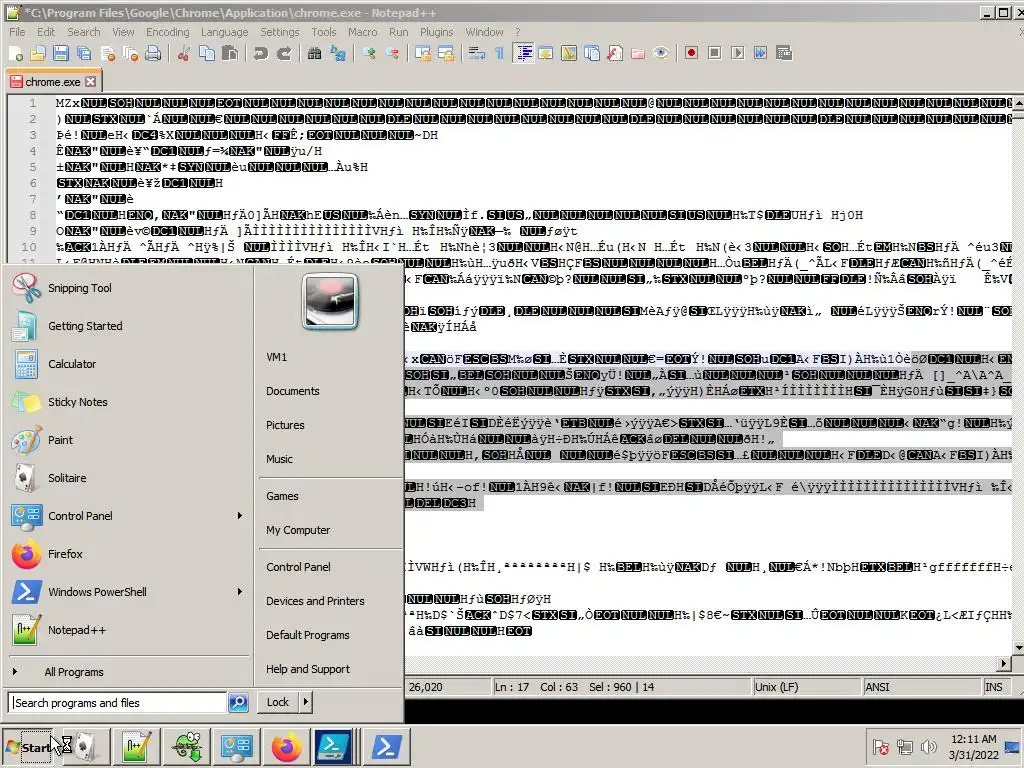Image resolution: width=1024 pixels, height=768 pixels.
Task: Click the Print toolbar icon
Action: tap(153, 53)
